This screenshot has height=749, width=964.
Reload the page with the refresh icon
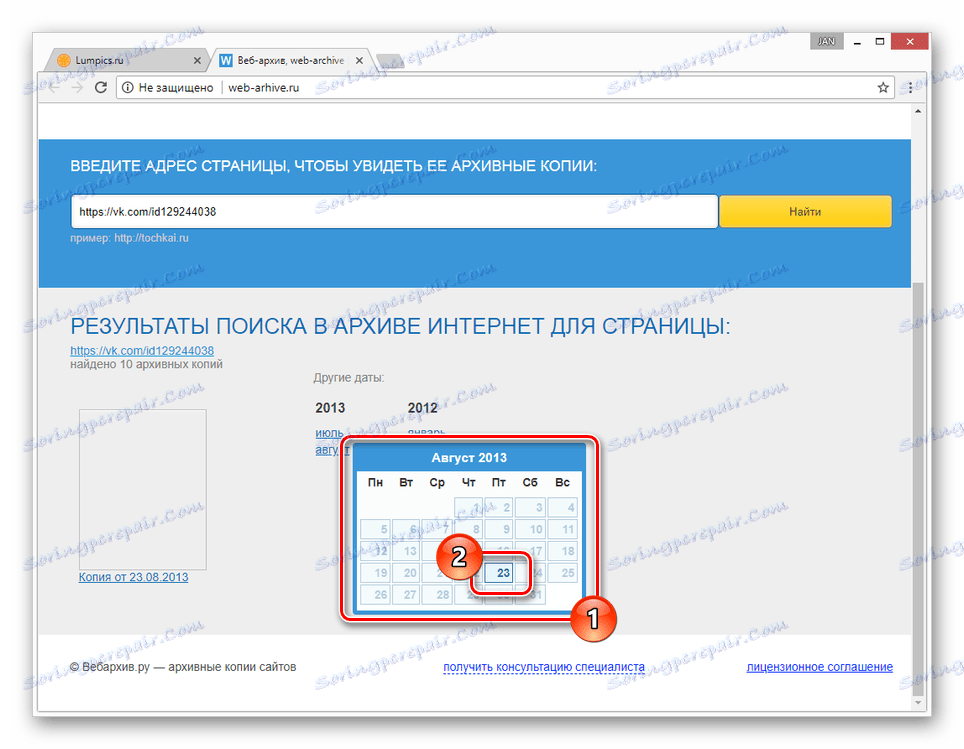(101, 87)
